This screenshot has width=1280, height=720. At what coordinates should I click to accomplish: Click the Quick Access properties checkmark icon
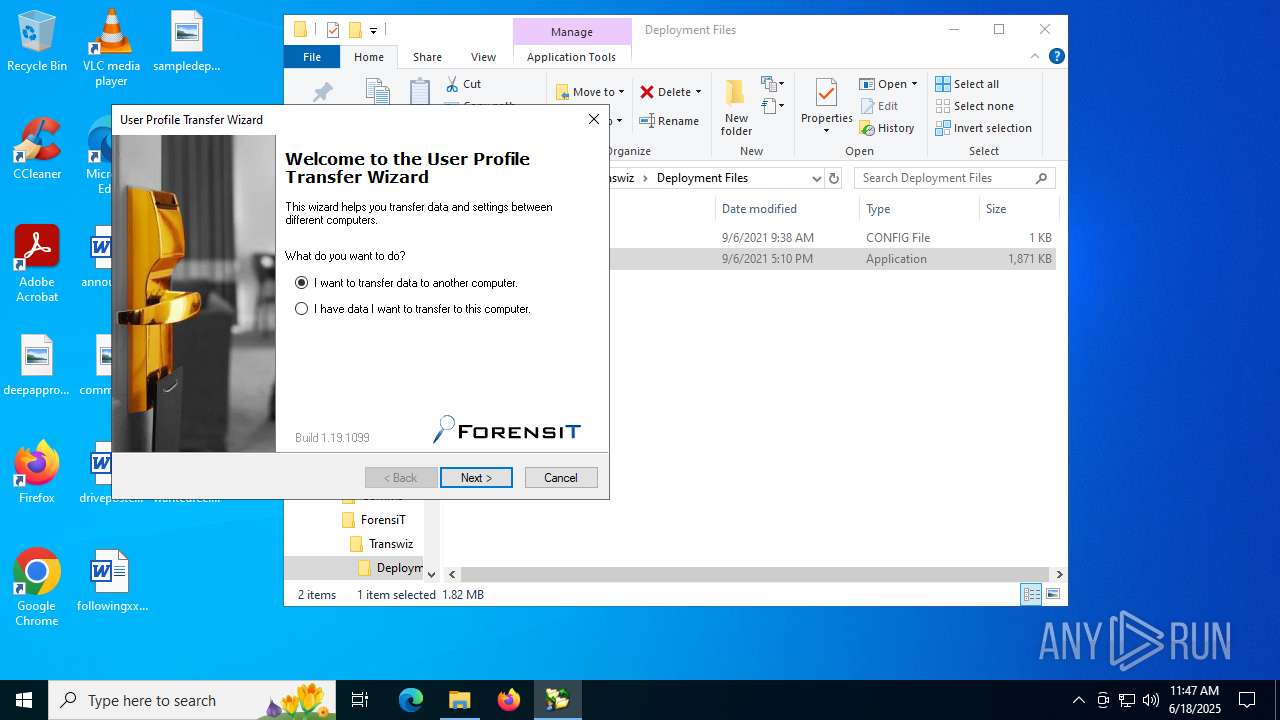pyautogui.click(x=333, y=30)
